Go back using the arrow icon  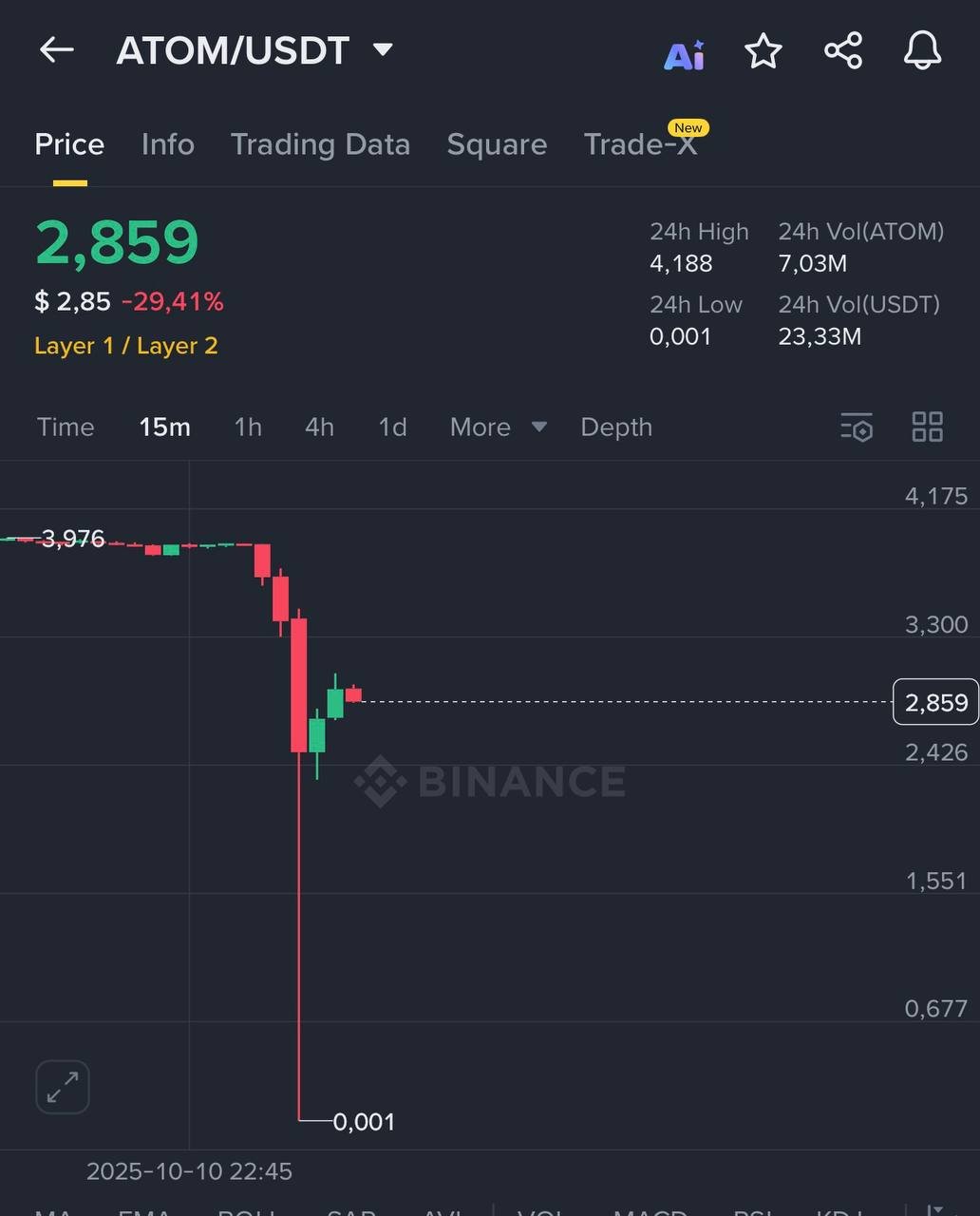pyautogui.click(x=57, y=50)
